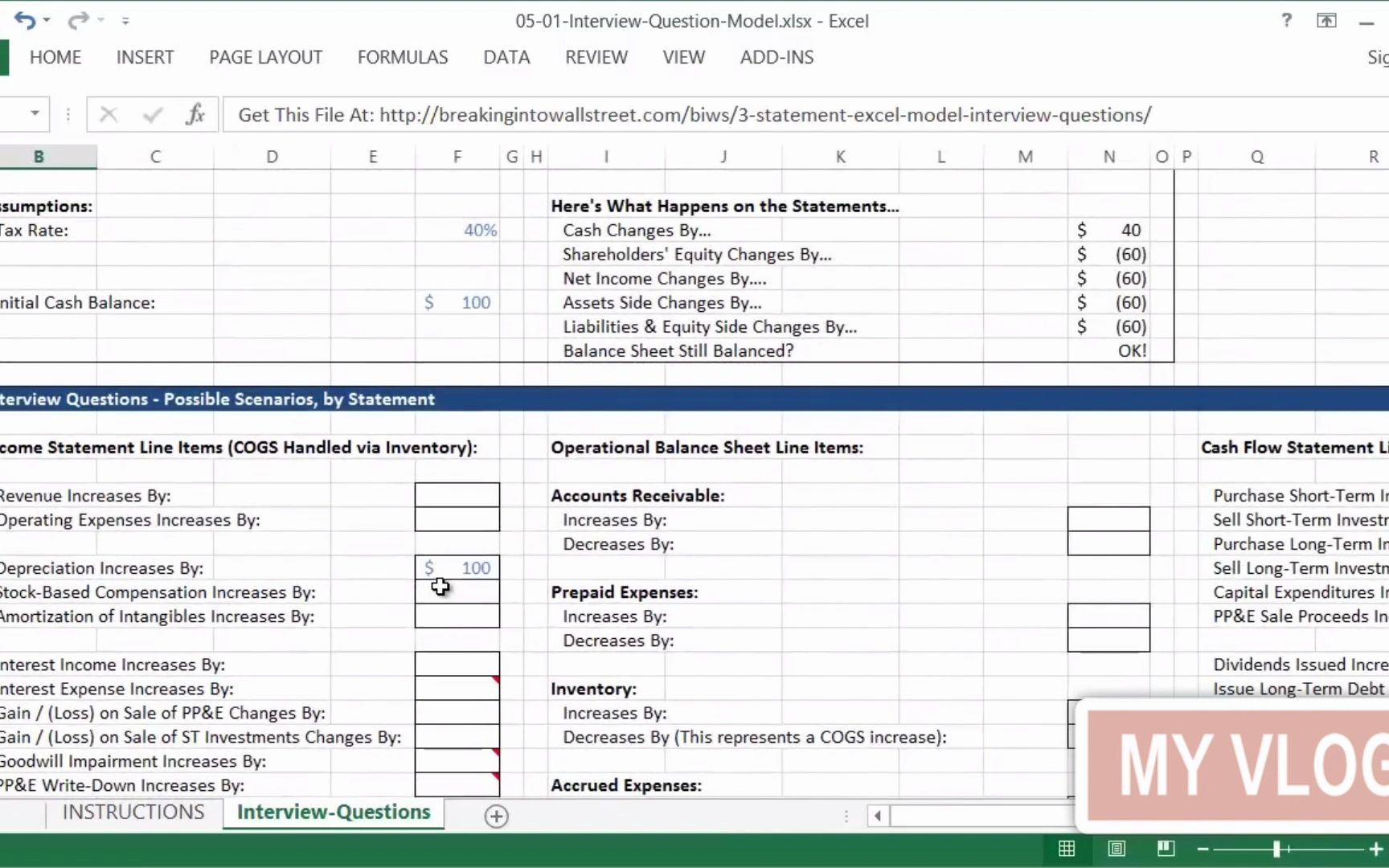Switch to FORMULAS ribbon tab

coord(403,57)
